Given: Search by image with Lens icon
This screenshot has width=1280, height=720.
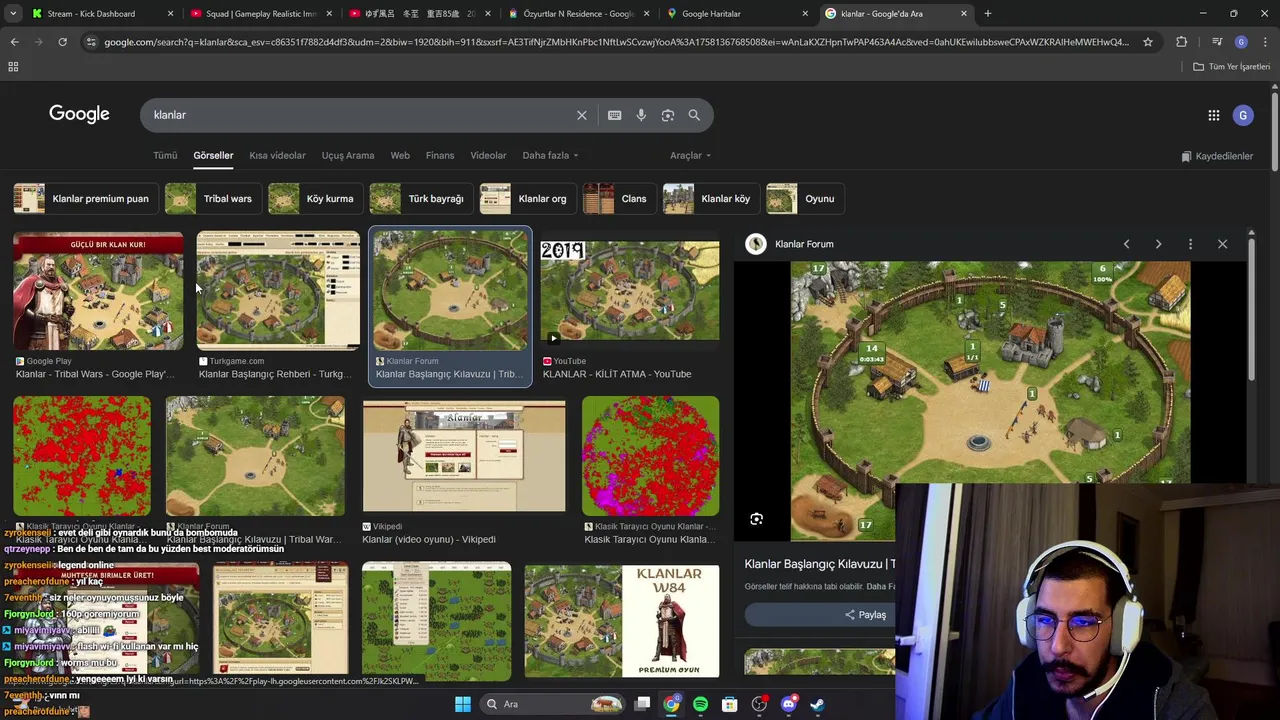Looking at the screenshot, I should [668, 115].
